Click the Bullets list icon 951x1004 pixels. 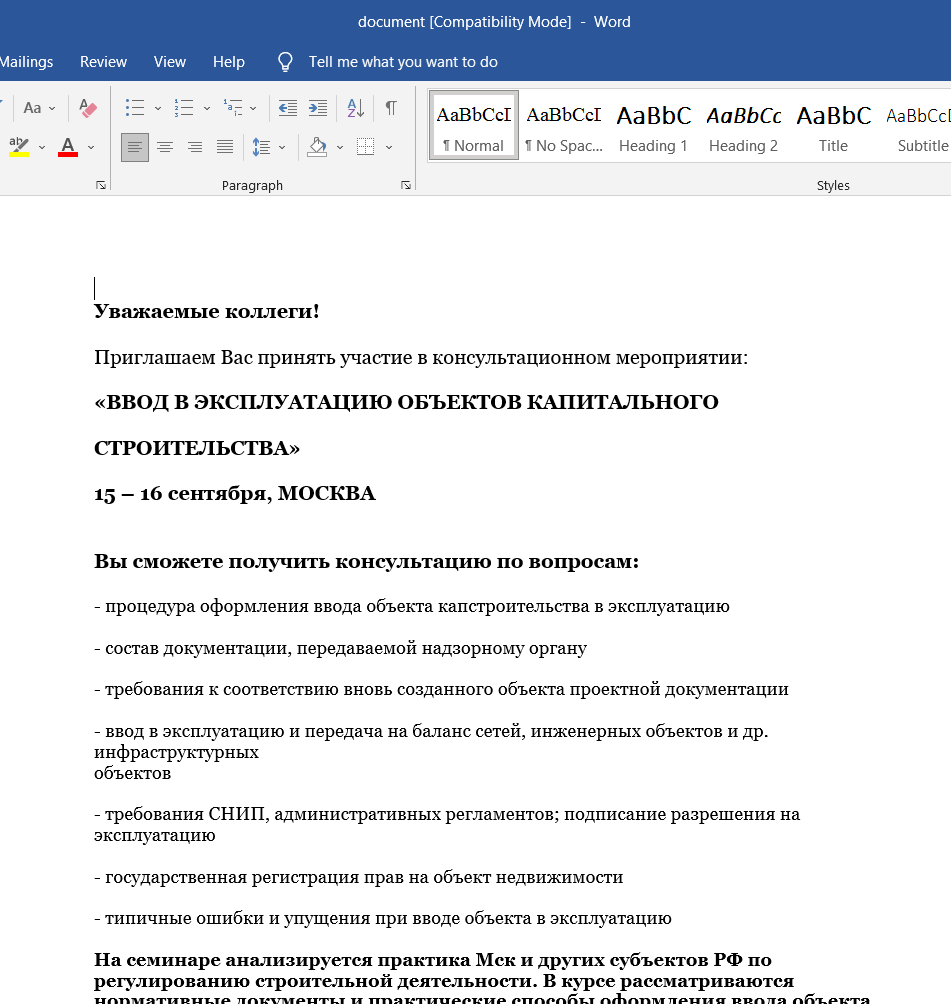coord(135,108)
